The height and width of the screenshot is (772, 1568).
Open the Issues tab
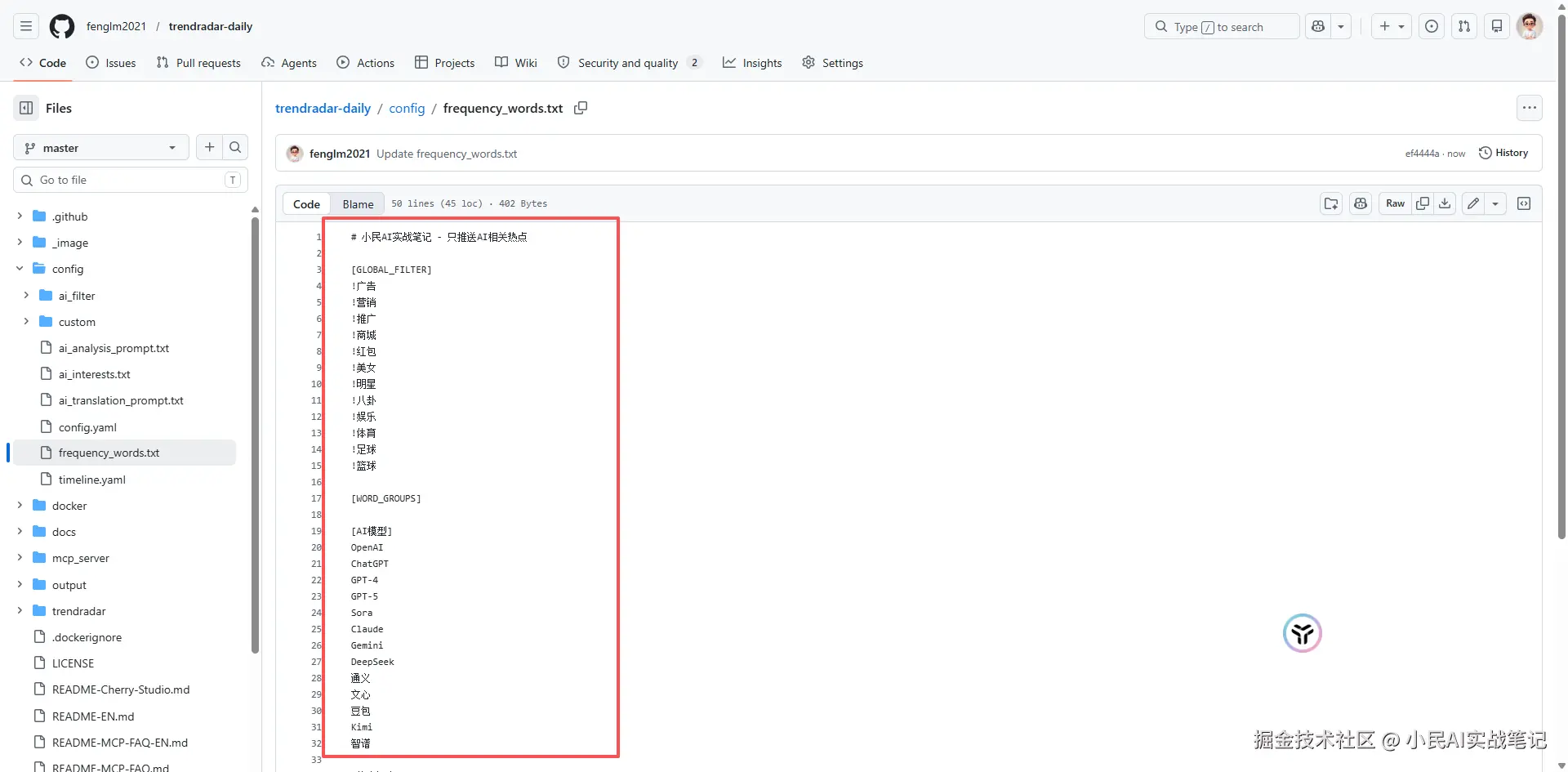pos(111,63)
